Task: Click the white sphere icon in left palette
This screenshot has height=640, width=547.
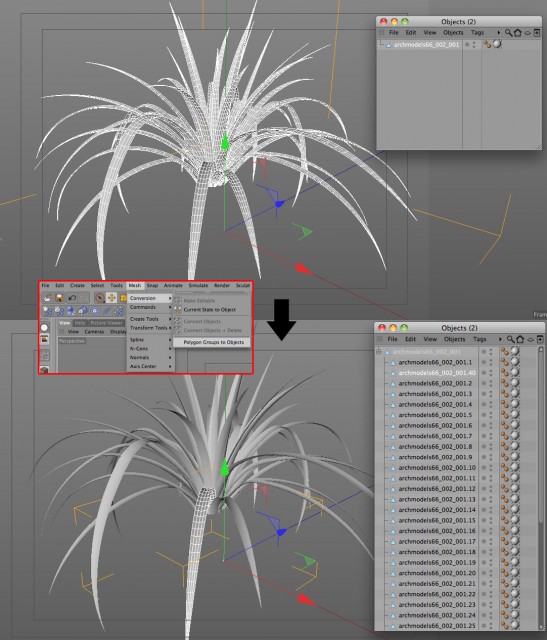Action: 44,327
